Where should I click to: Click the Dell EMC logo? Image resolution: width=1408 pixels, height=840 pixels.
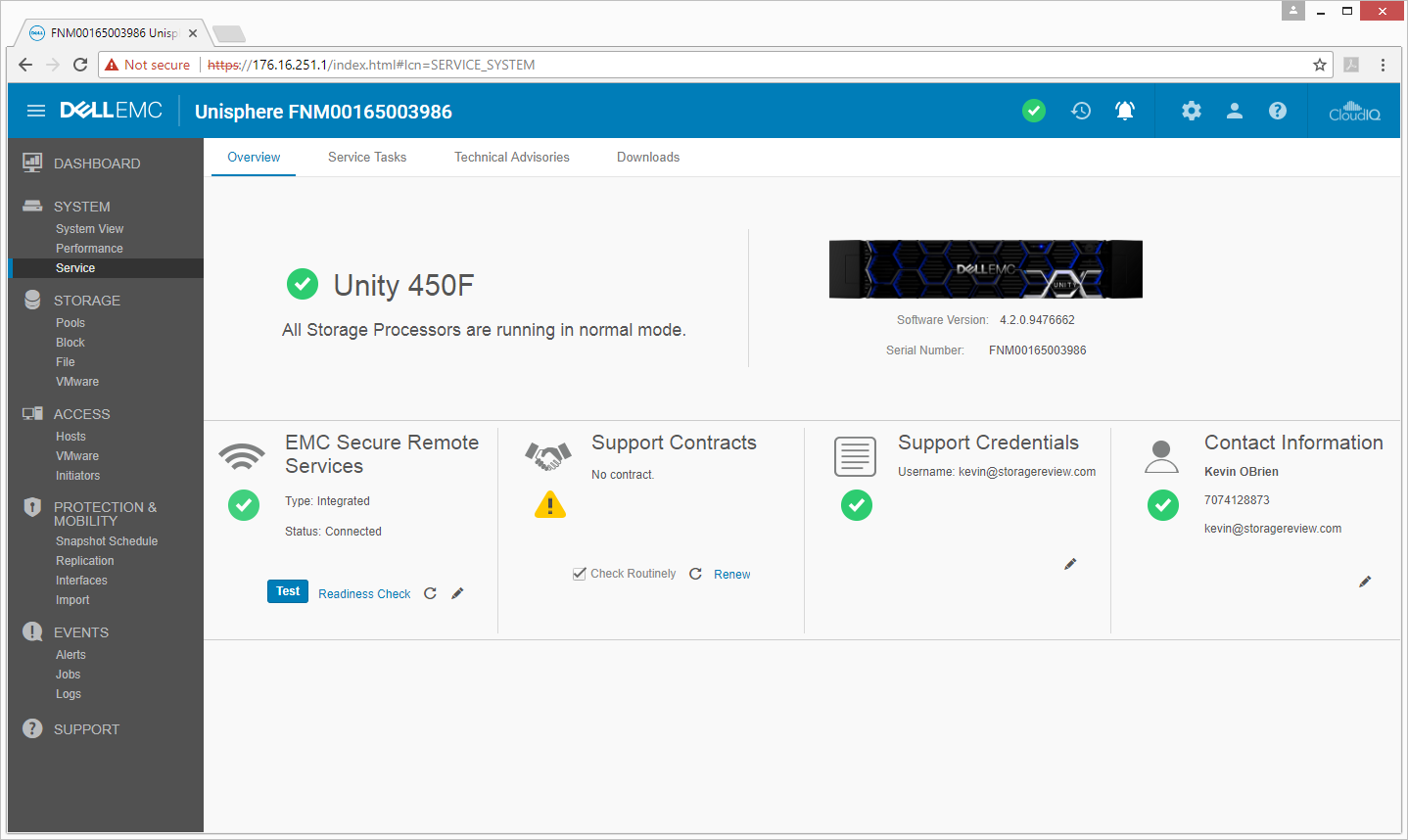pyautogui.click(x=111, y=111)
